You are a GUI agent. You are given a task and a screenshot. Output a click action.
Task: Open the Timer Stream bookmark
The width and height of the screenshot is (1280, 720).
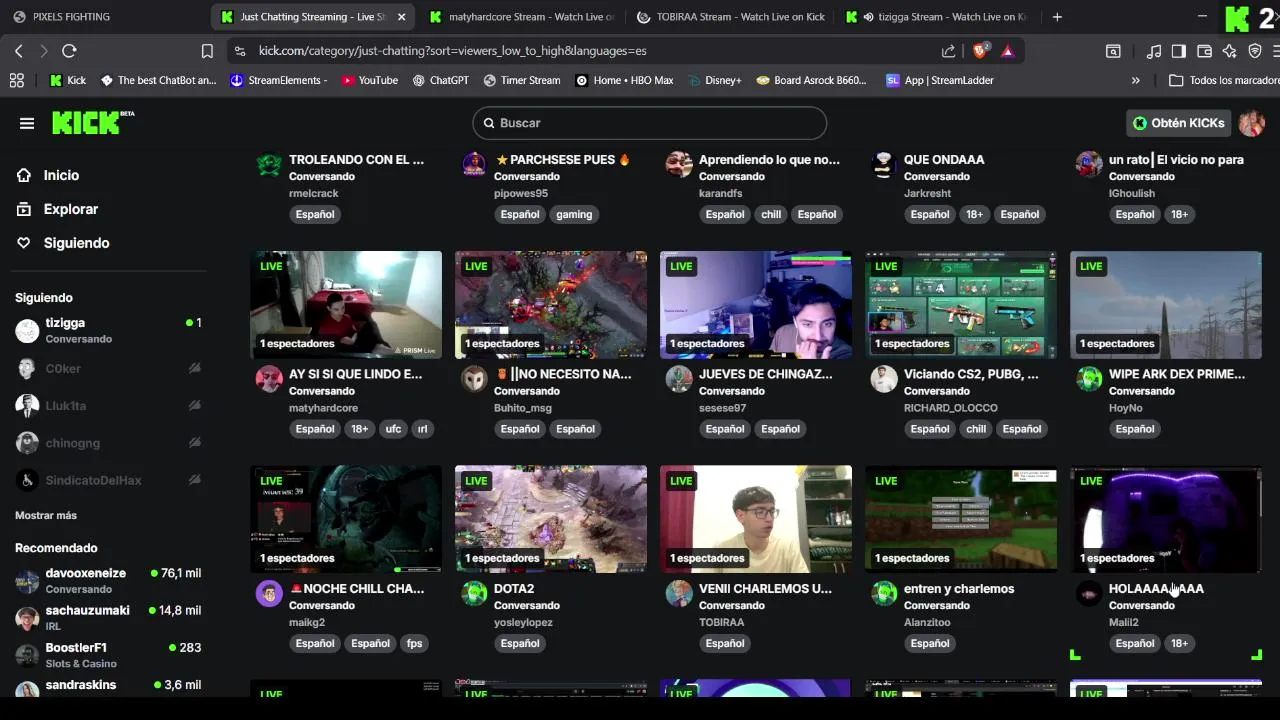(522, 80)
